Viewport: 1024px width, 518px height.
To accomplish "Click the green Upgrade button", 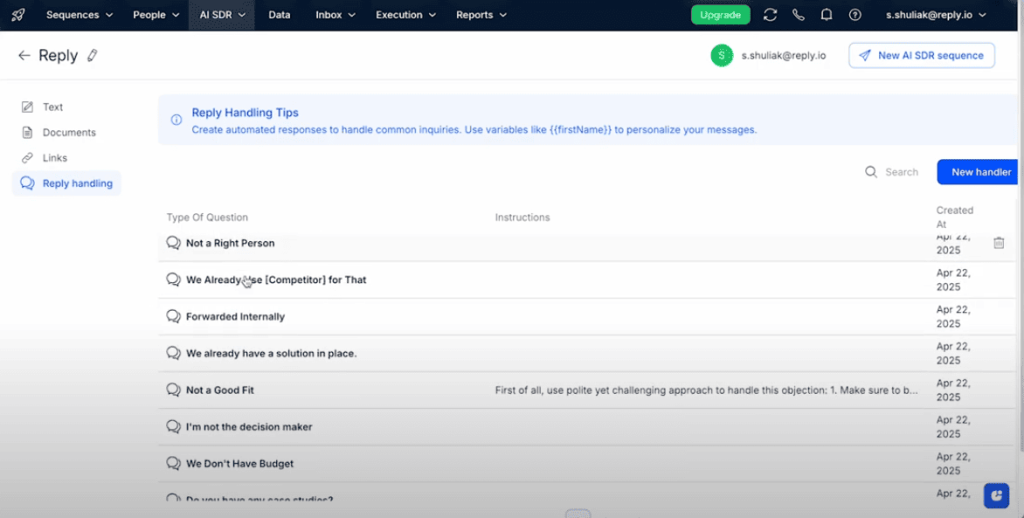I will pyautogui.click(x=720, y=15).
